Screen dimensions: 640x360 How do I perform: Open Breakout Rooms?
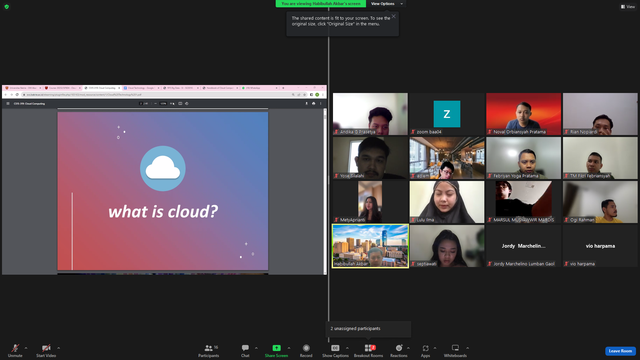click(x=369, y=350)
